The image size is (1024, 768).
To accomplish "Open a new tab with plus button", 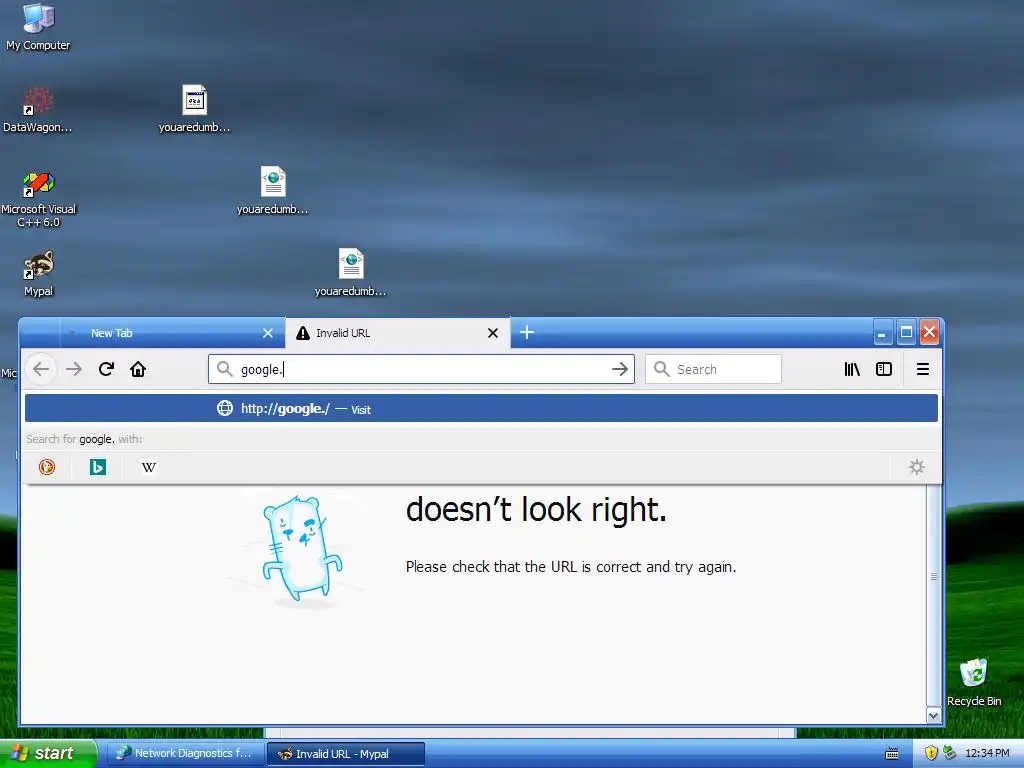I will (x=527, y=332).
